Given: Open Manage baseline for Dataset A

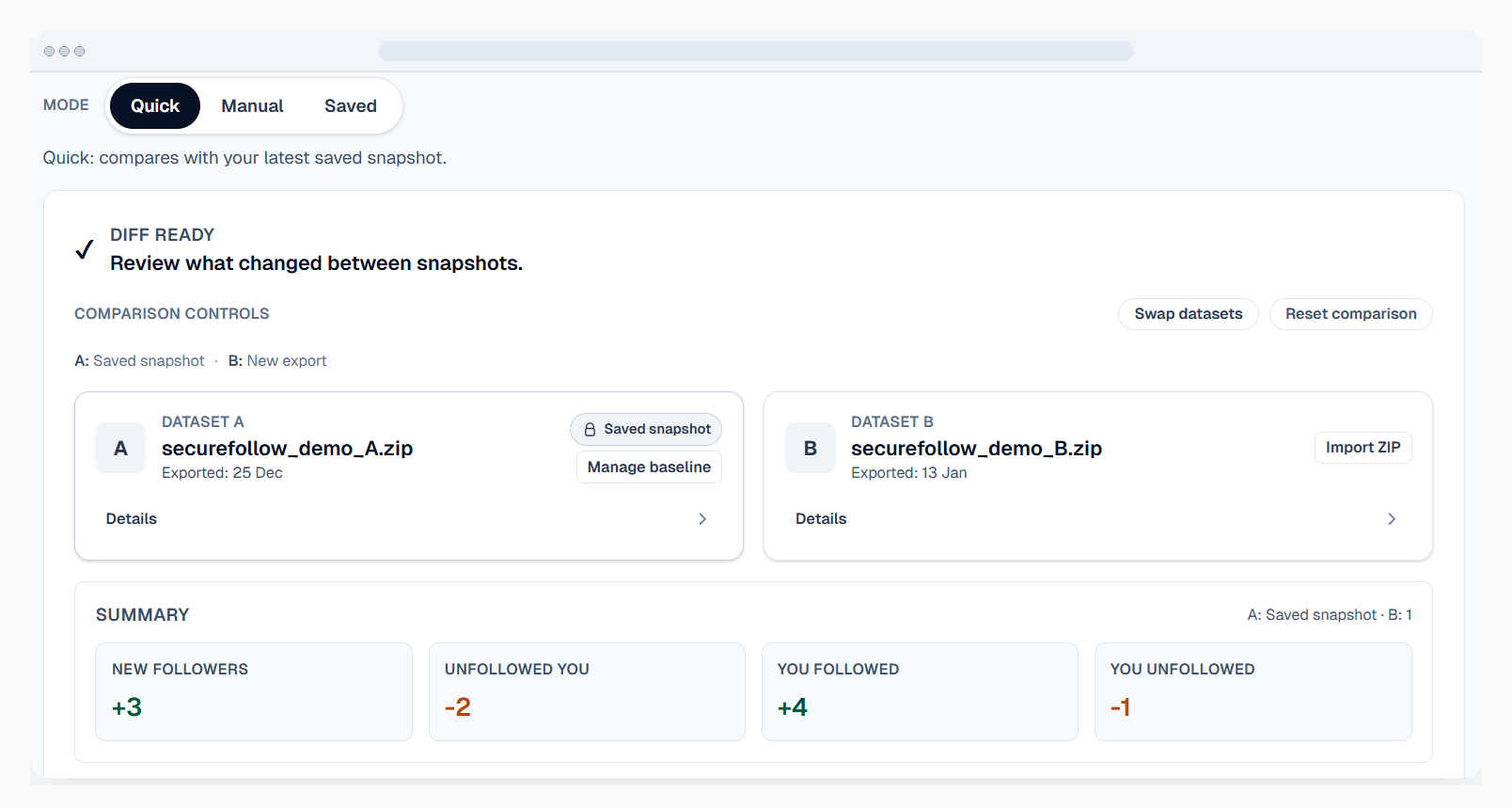Looking at the screenshot, I should click(x=649, y=467).
